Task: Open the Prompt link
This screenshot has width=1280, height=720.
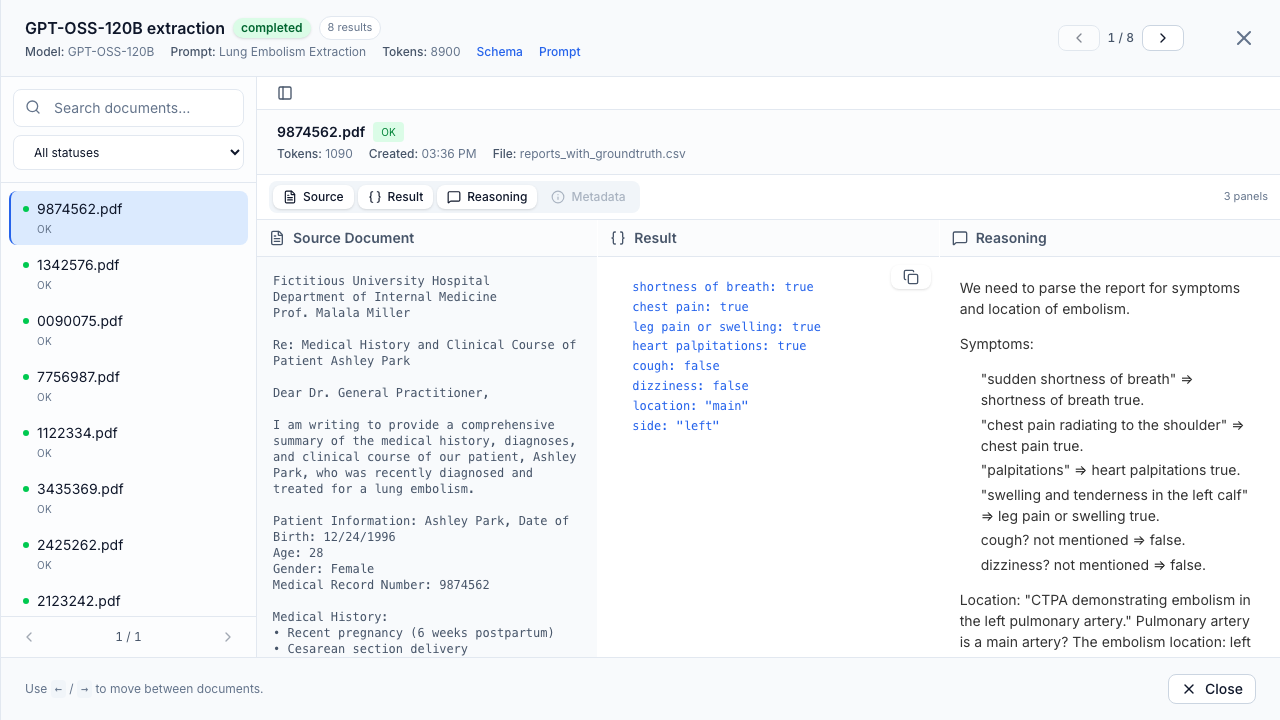Action: 560,52
